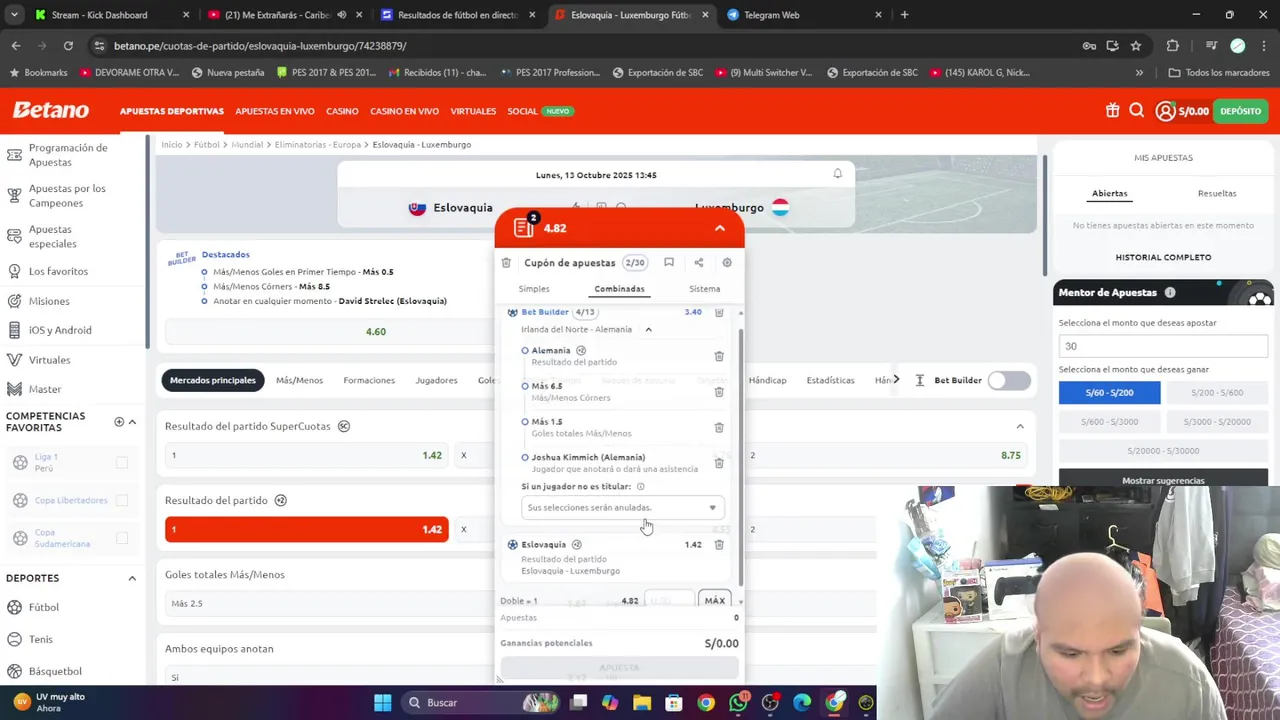Toggle the Bet Builder switch

click(x=1009, y=380)
